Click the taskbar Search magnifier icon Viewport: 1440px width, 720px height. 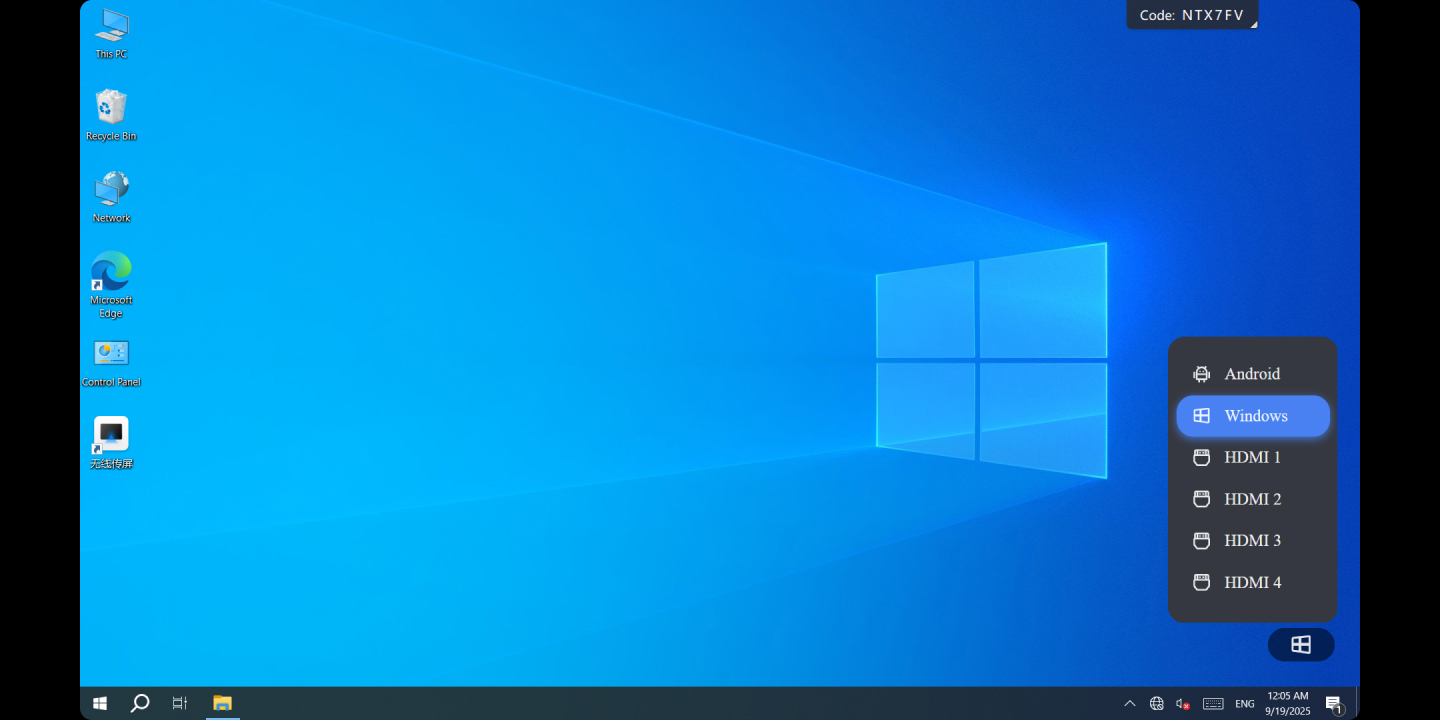pyautogui.click(x=140, y=703)
